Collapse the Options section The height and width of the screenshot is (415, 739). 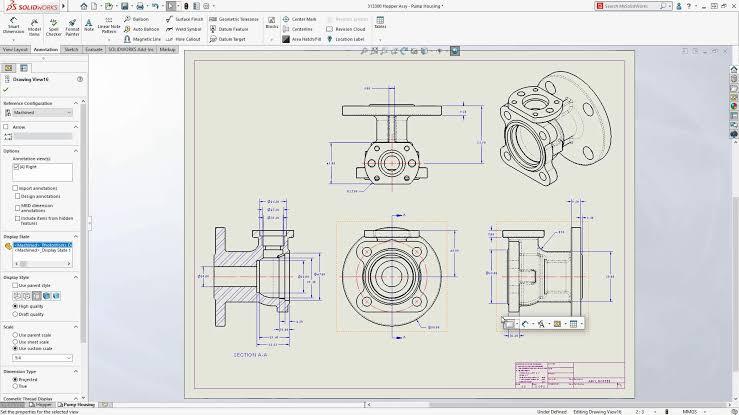[75, 151]
